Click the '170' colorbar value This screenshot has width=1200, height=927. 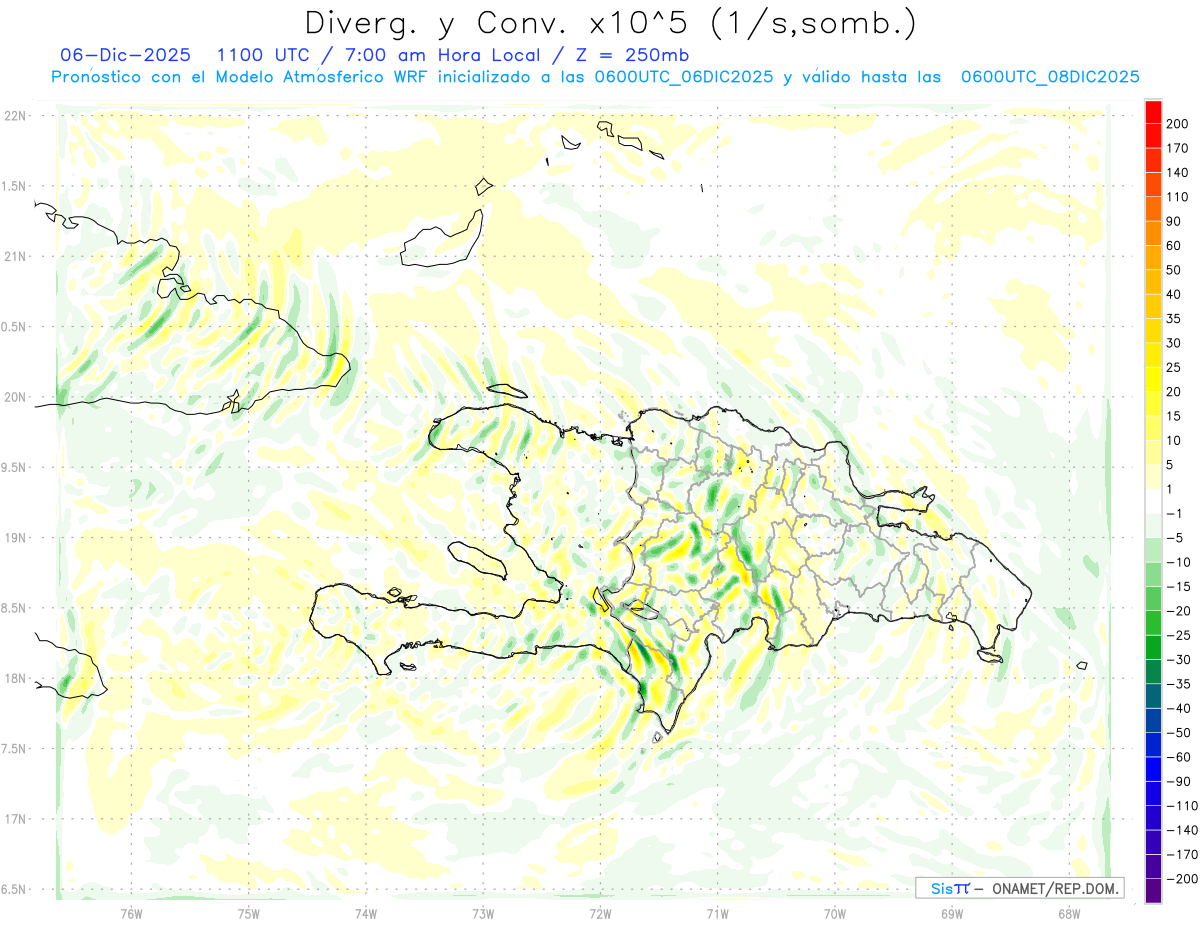point(1177,148)
